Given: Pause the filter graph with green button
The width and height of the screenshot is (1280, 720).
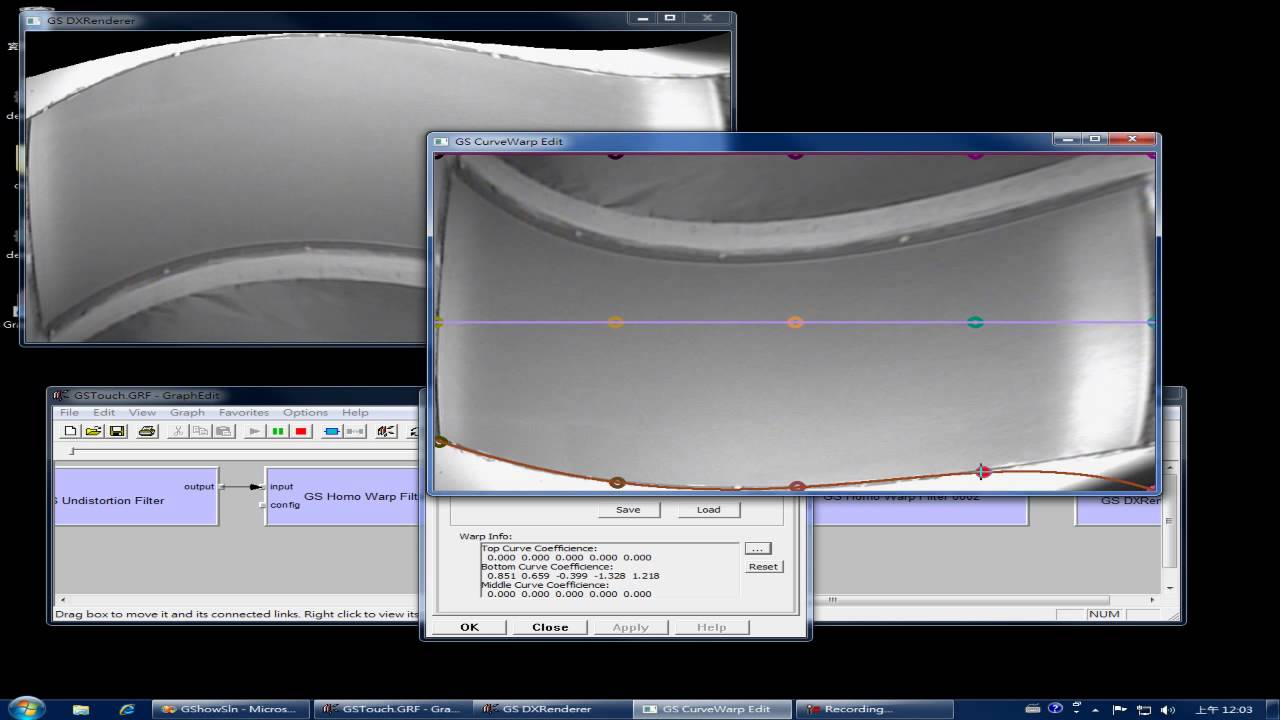Looking at the screenshot, I should coord(278,431).
